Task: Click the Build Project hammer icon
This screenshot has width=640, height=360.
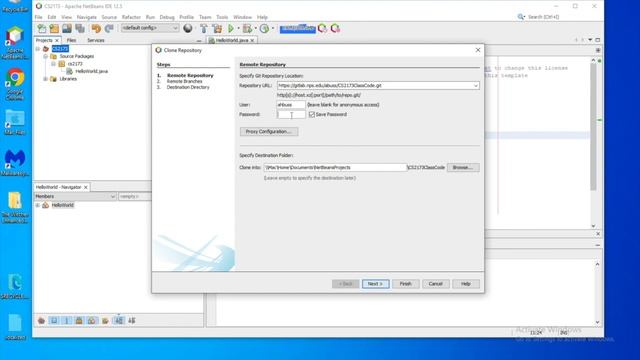Action: (x=204, y=28)
